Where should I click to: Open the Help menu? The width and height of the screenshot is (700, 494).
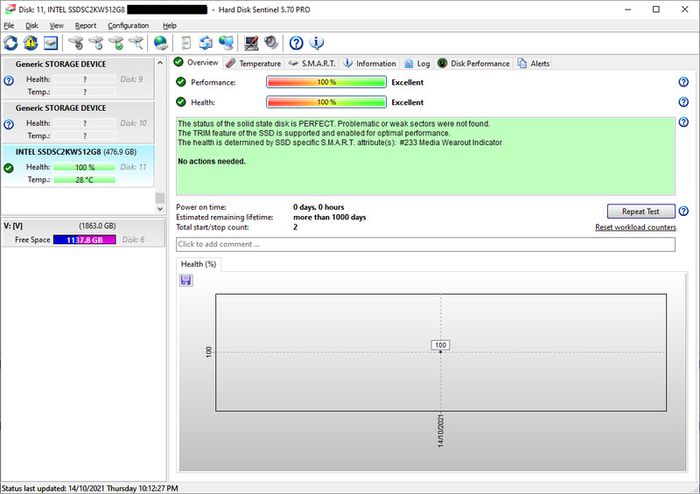pos(169,25)
